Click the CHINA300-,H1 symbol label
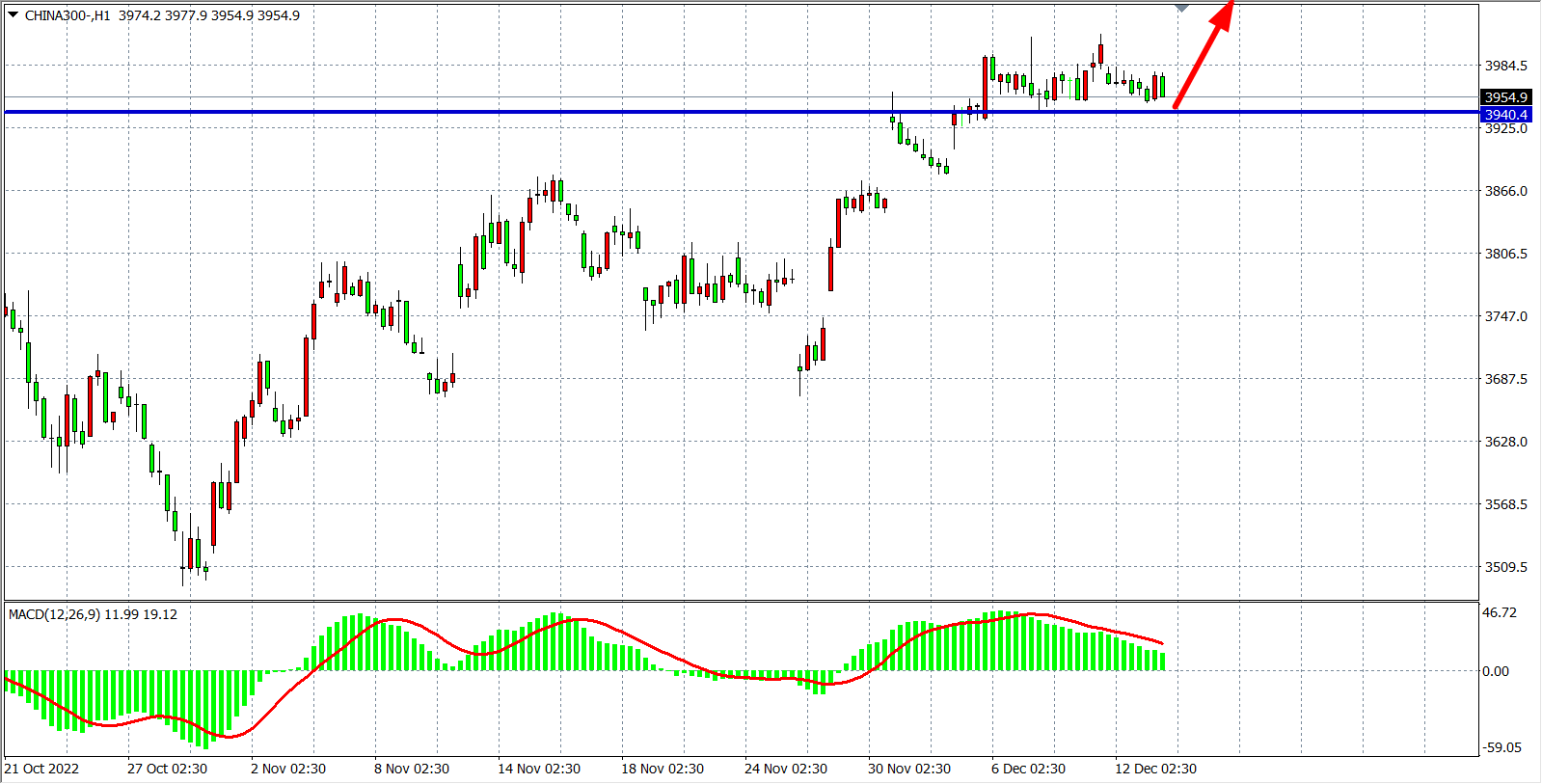The width and height of the screenshot is (1542, 784). click(x=68, y=15)
